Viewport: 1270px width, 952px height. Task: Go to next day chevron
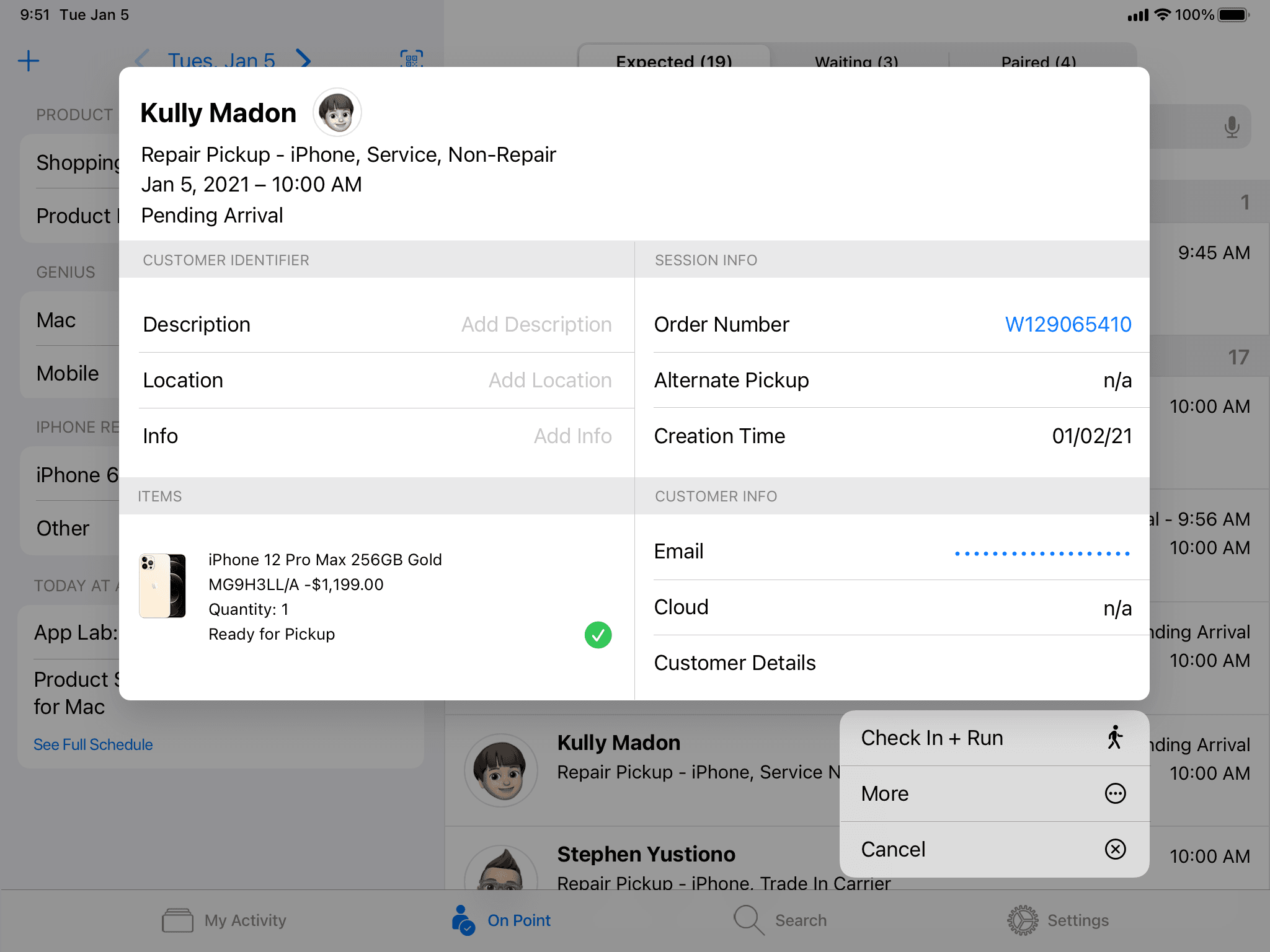pos(303,59)
